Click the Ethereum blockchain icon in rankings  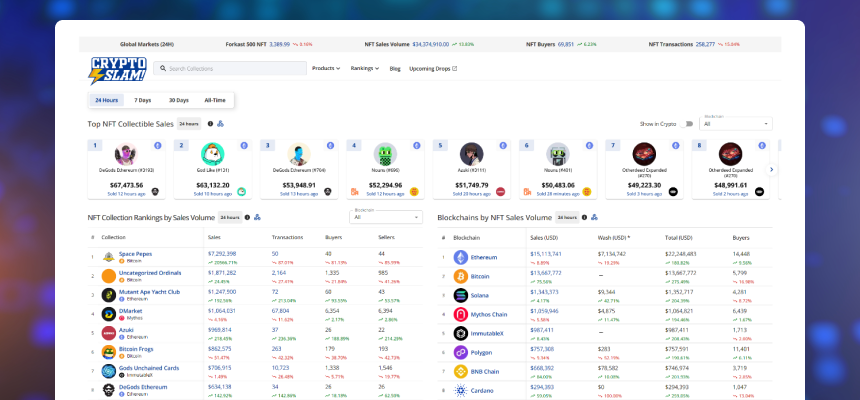[x=461, y=257]
